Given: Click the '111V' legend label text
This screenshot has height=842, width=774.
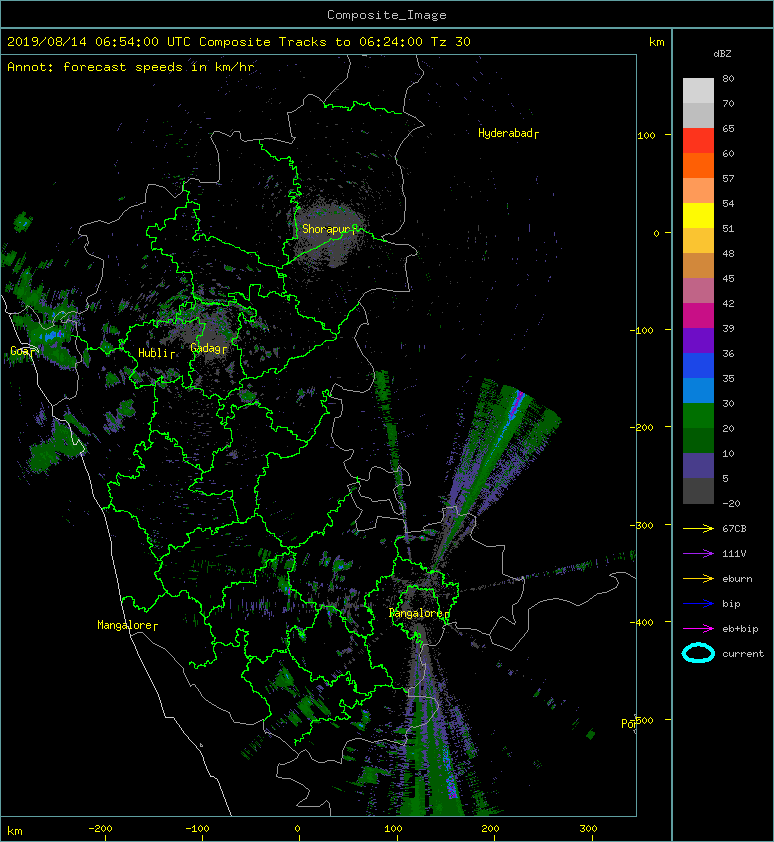Looking at the screenshot, I should click(734, 554).
